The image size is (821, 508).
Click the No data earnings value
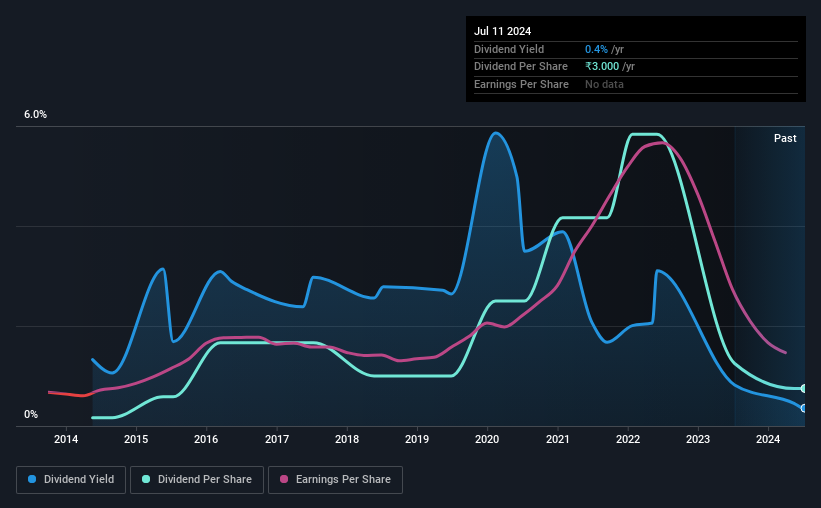(x=604, y=84)
